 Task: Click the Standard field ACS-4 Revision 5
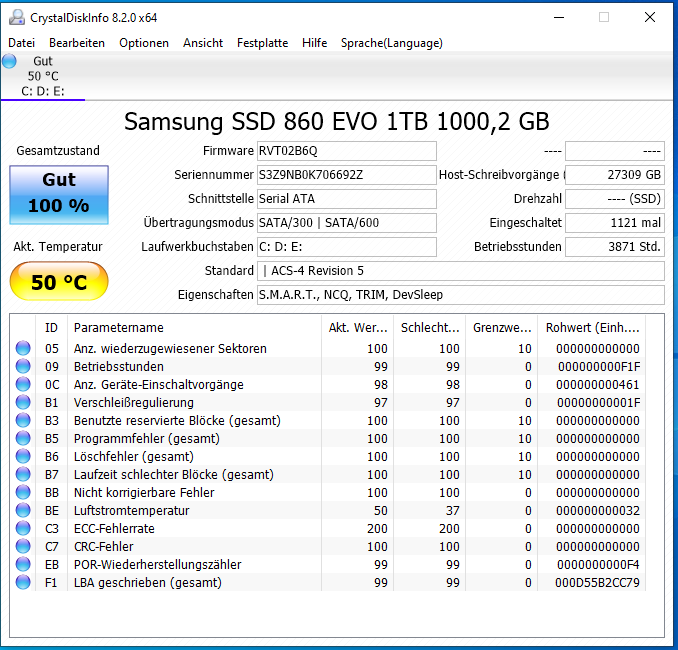coord(461,271)
